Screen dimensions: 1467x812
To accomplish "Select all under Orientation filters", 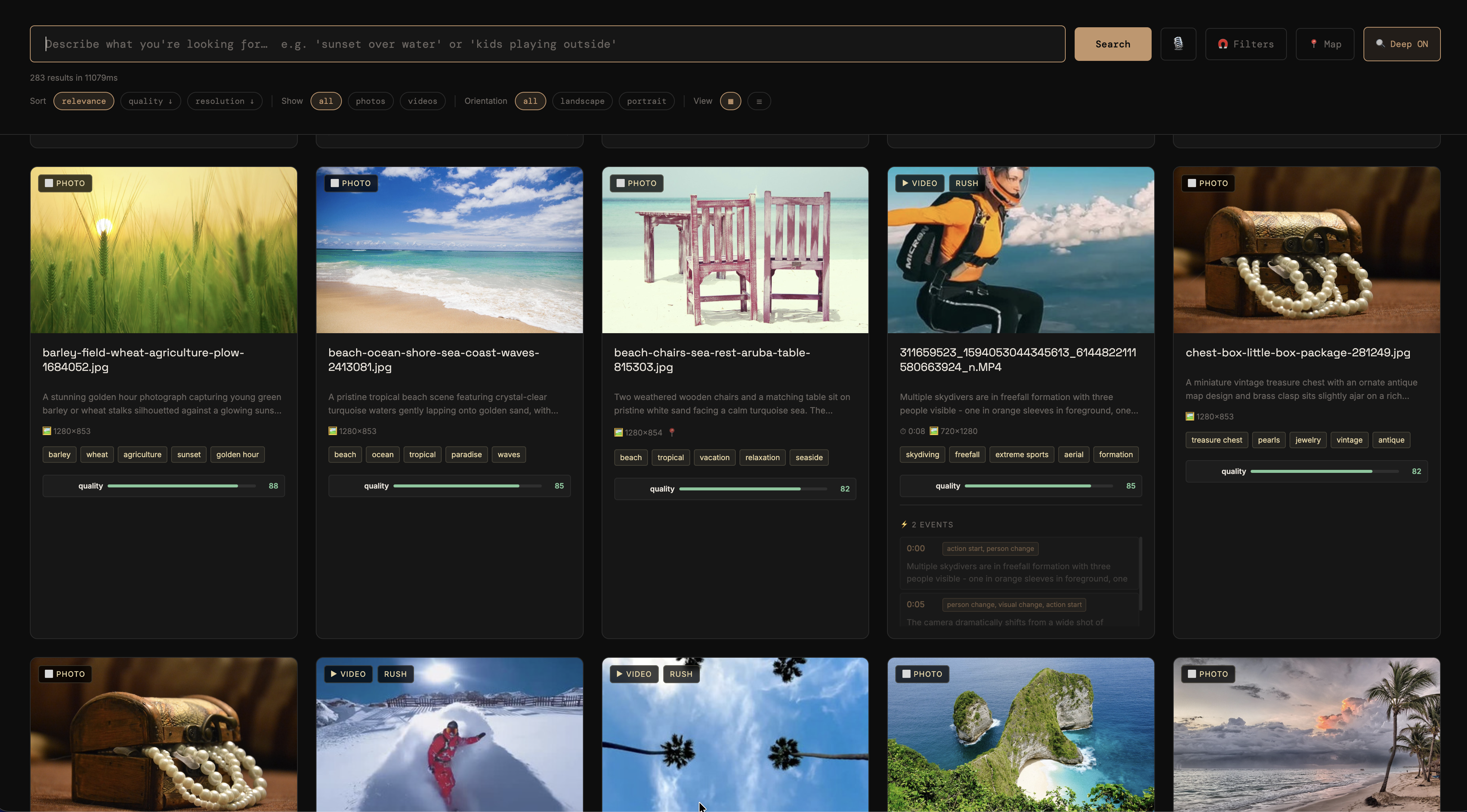I will click(x=530, y=101).
